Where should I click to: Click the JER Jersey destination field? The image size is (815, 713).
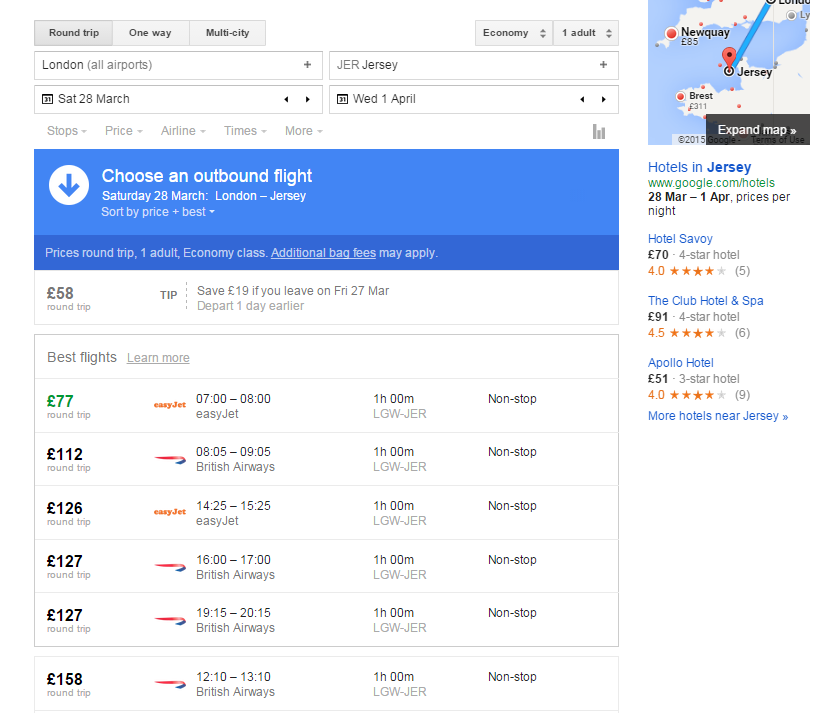pos(474,65)
